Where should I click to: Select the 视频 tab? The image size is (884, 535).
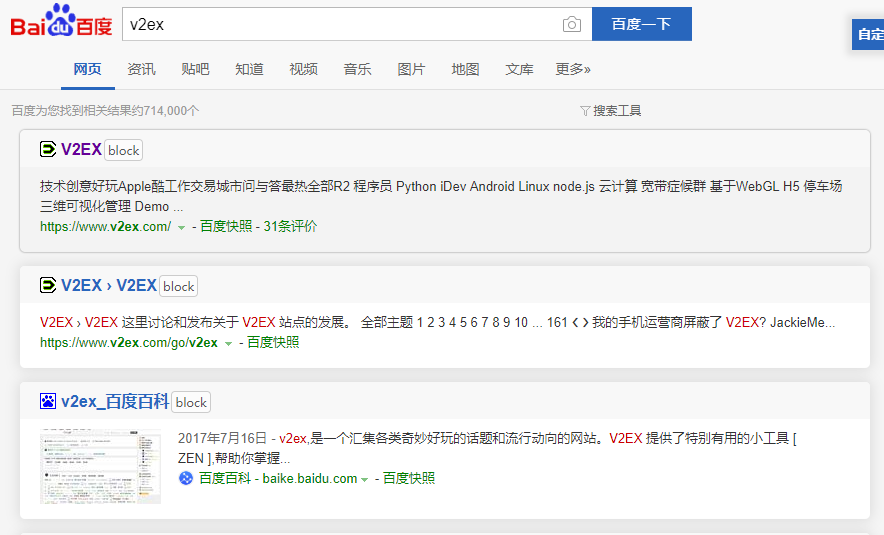(303, 69)
